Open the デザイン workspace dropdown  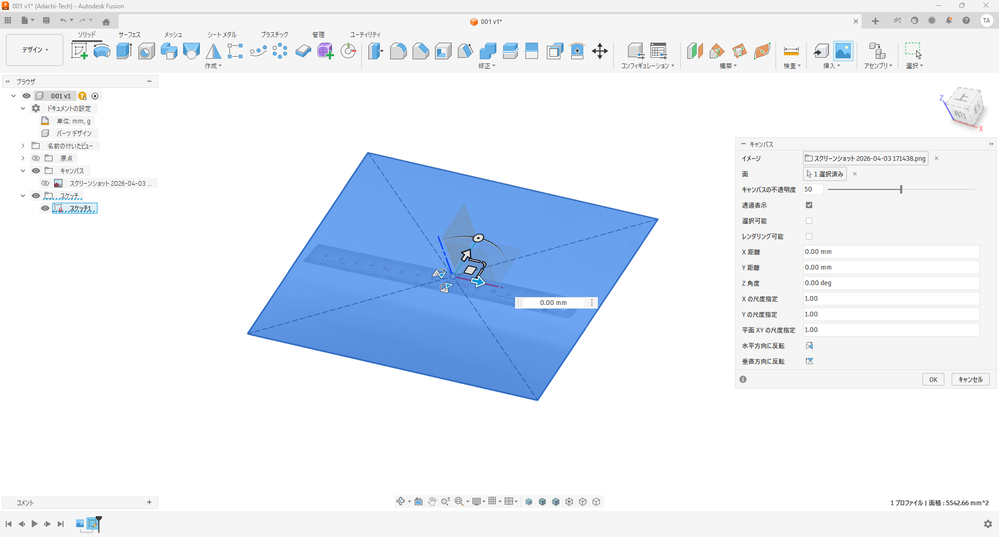(35, 50)
